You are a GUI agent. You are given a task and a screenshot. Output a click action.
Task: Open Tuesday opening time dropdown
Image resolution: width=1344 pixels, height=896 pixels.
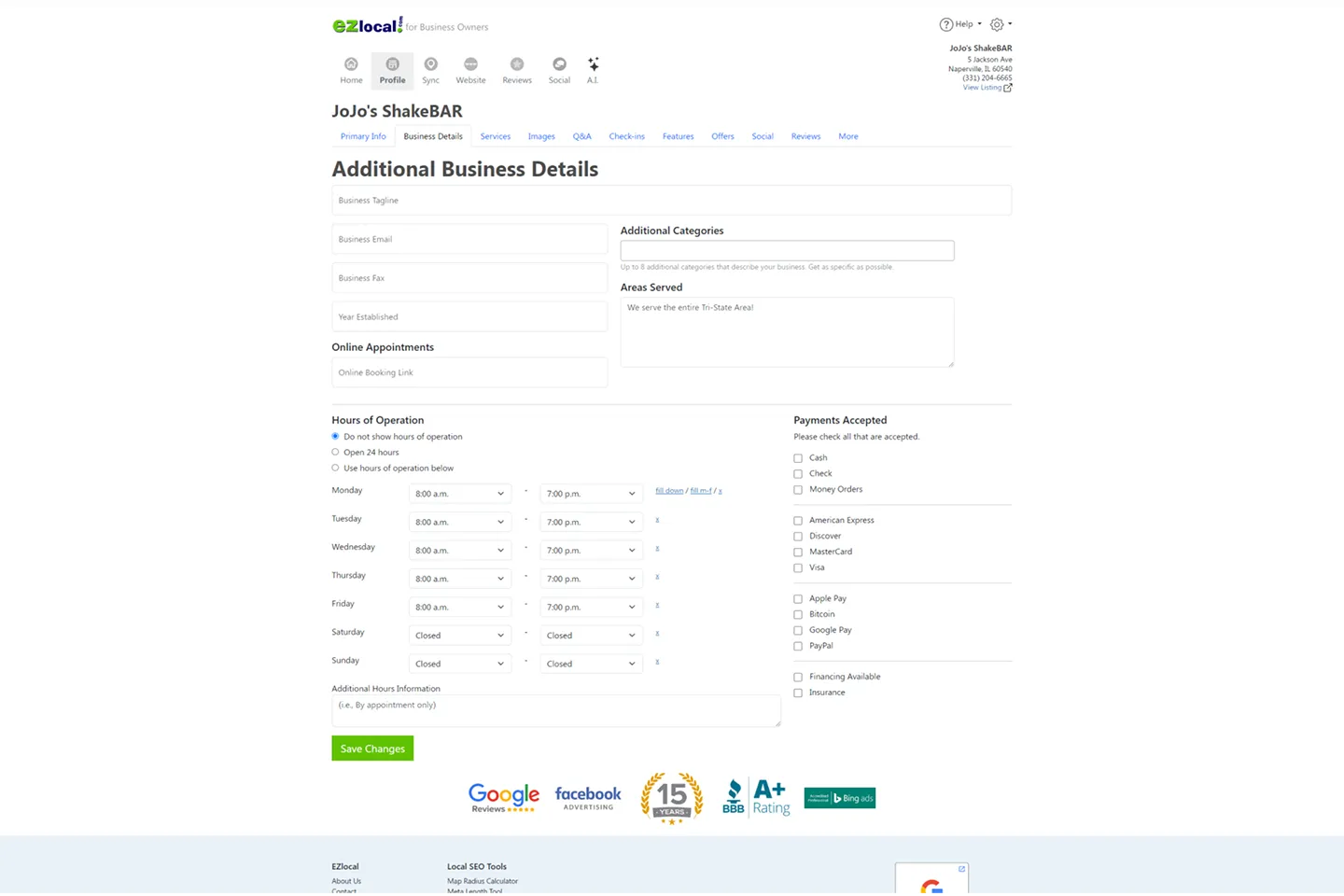click(460, 522)
